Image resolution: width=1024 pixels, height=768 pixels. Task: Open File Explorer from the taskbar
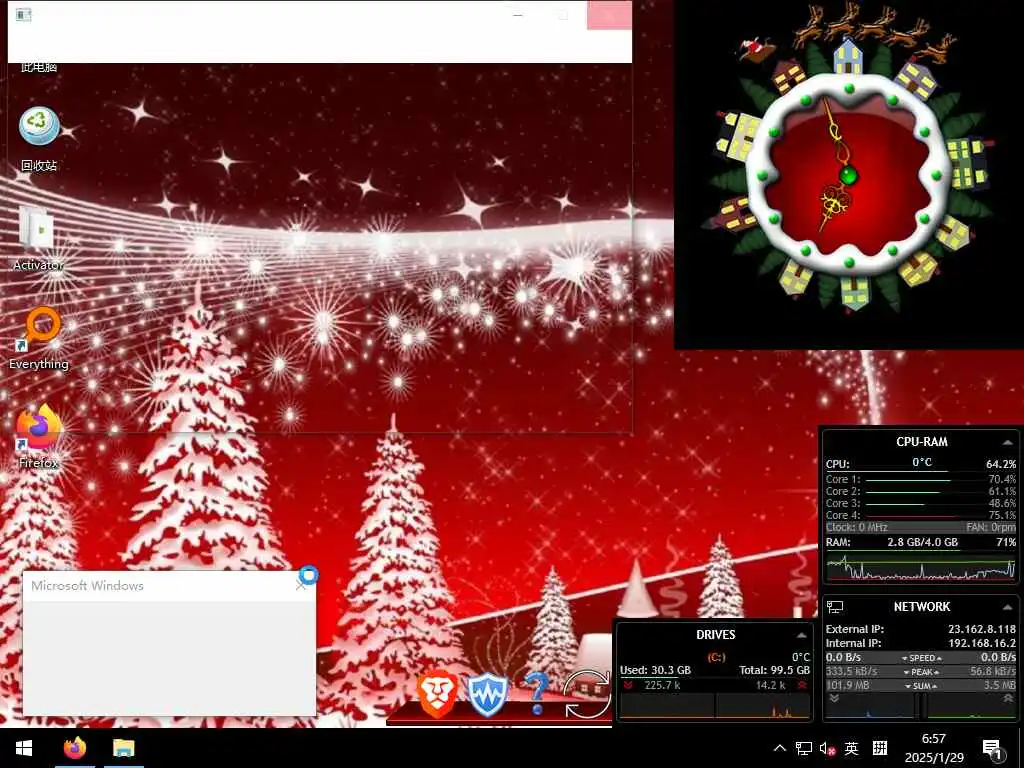(x=123, y=748)
